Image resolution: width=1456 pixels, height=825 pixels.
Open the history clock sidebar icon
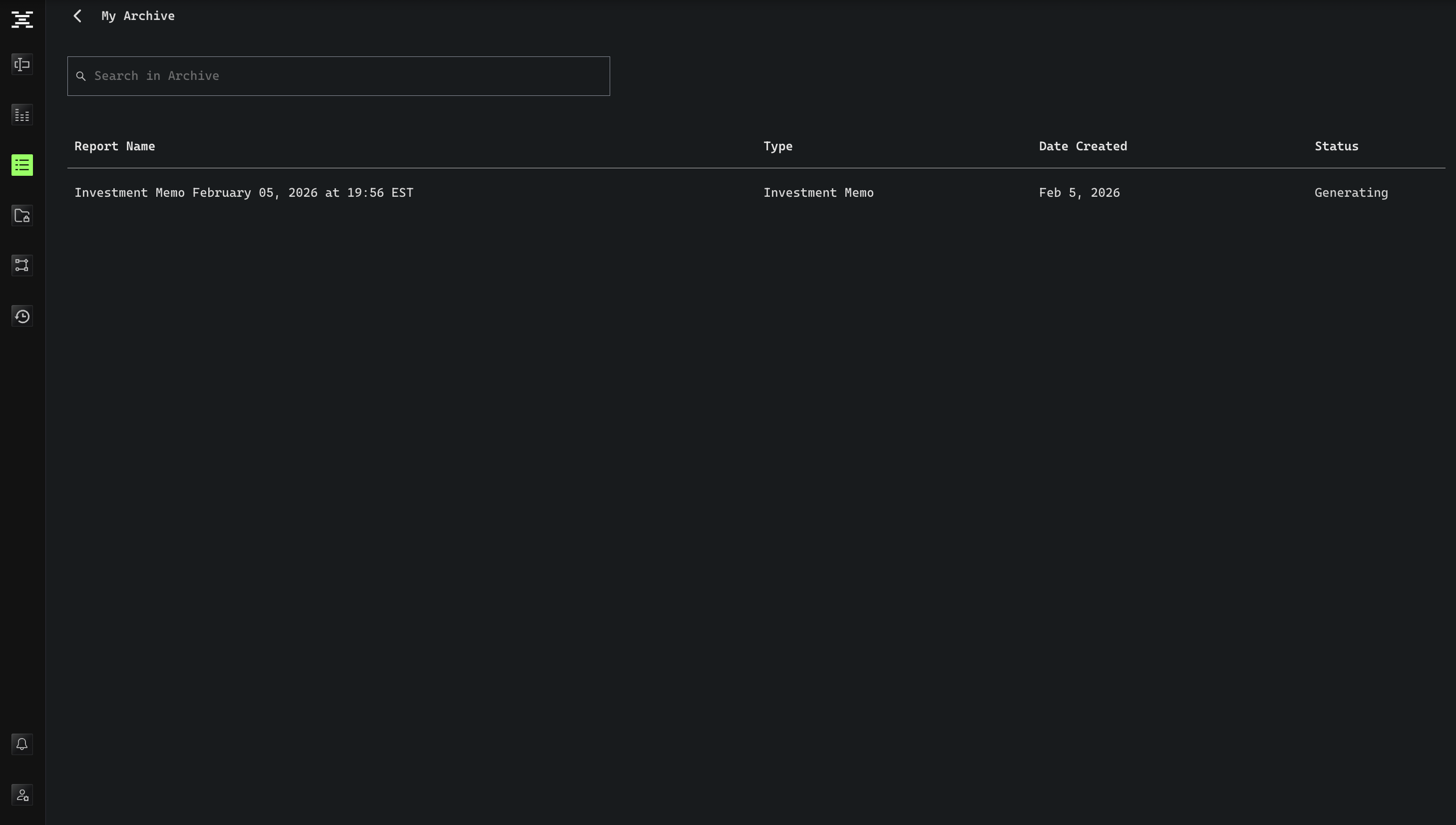[22, 316]
